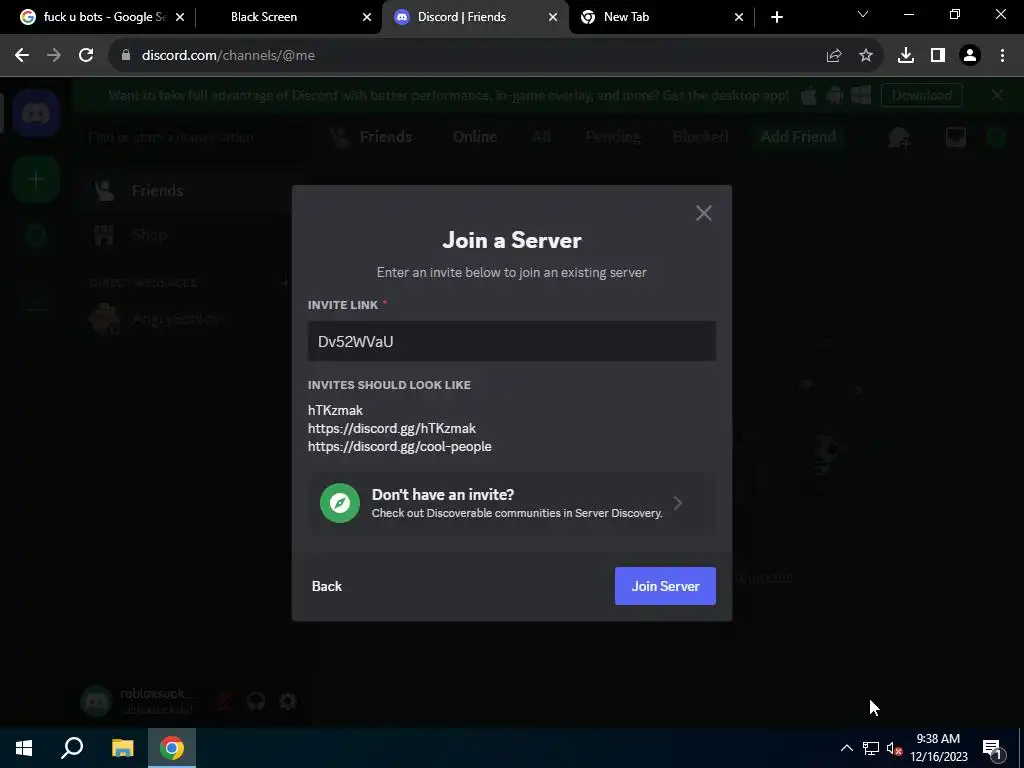1024x768 pixels.
Task: Open Windows Start menu
Action: pos(24,748)
